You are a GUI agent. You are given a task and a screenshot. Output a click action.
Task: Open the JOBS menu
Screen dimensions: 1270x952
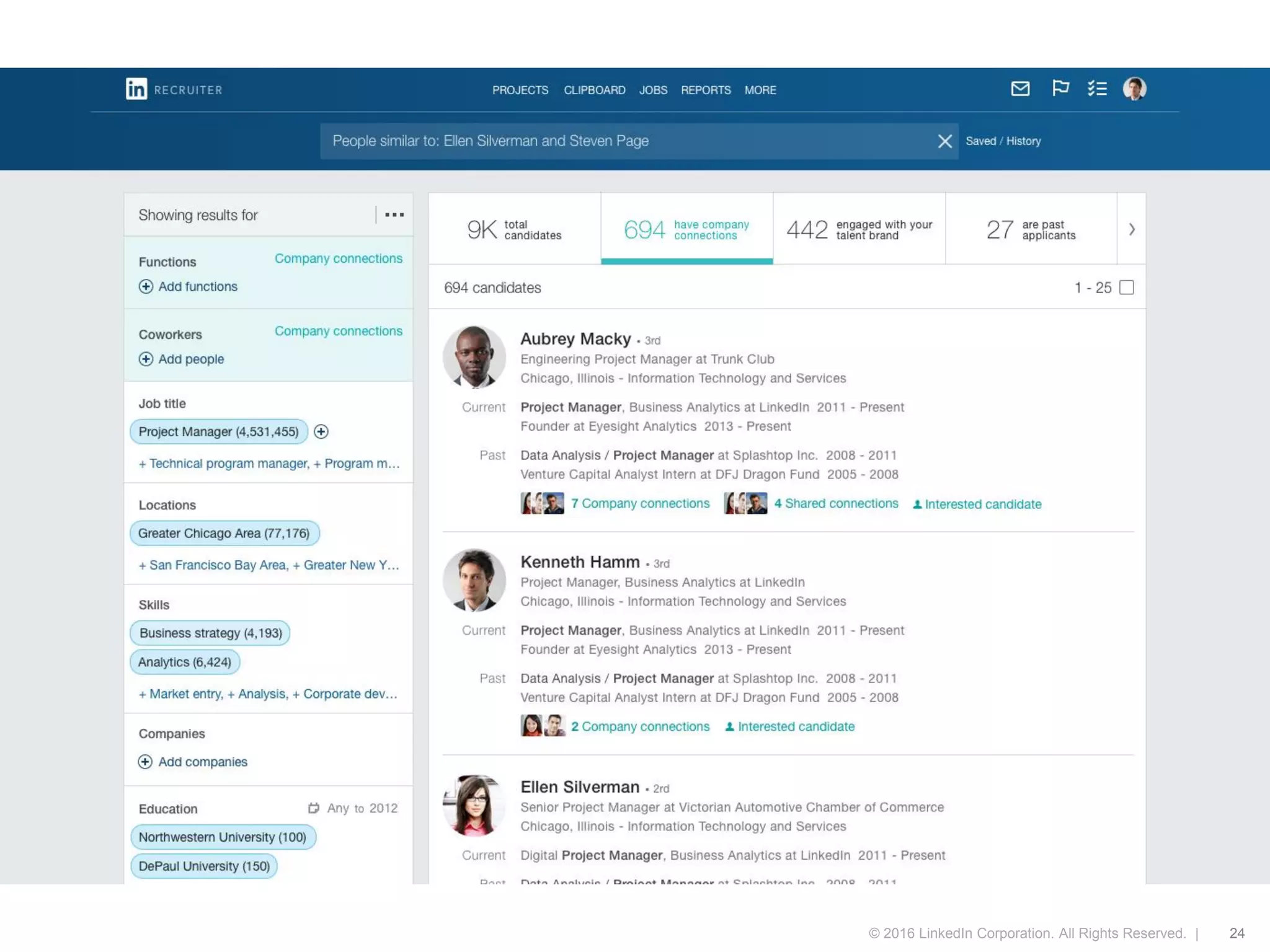pos(654,90)
